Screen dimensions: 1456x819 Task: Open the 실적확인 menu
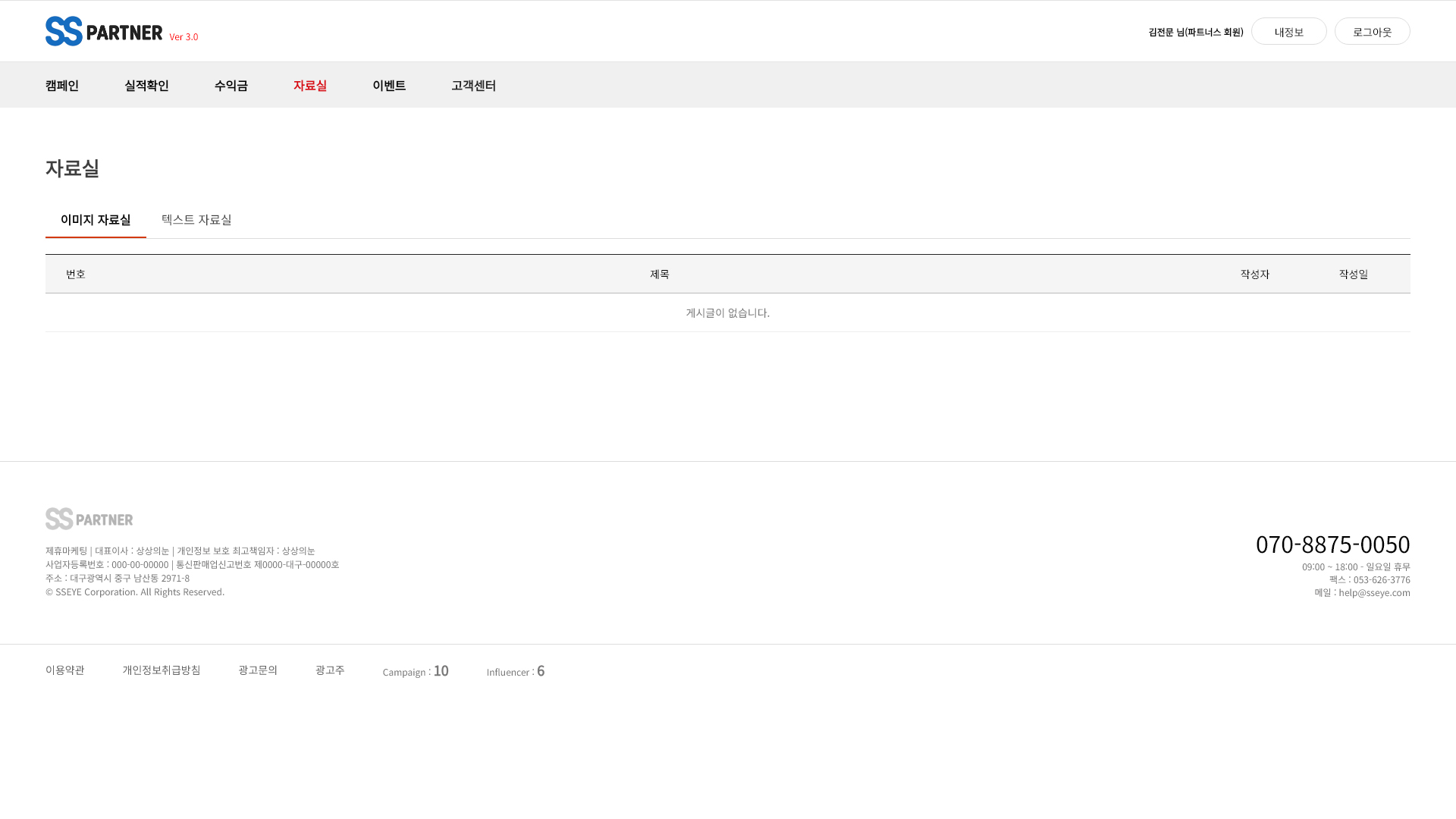(x=146, y=85)
